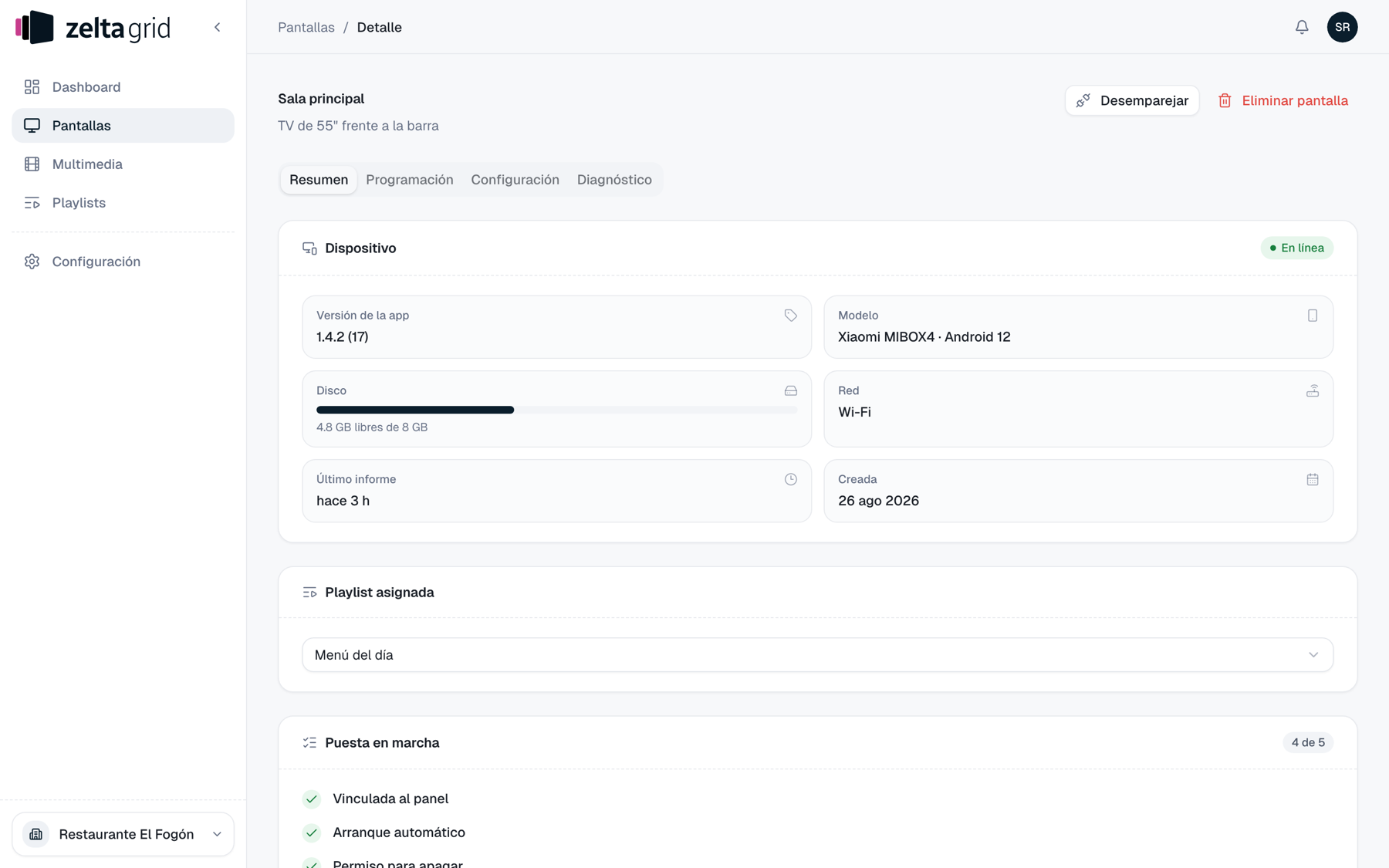
Task: Click the Arranque automático check mark
Action: 312,833
